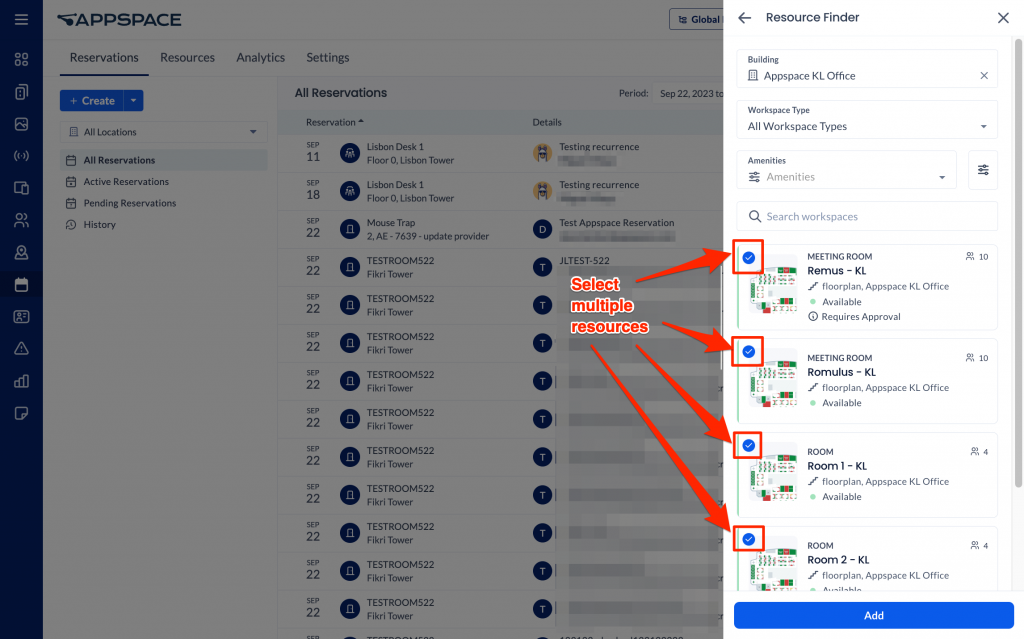Open the devices icon in sidebar

point(22,188)
